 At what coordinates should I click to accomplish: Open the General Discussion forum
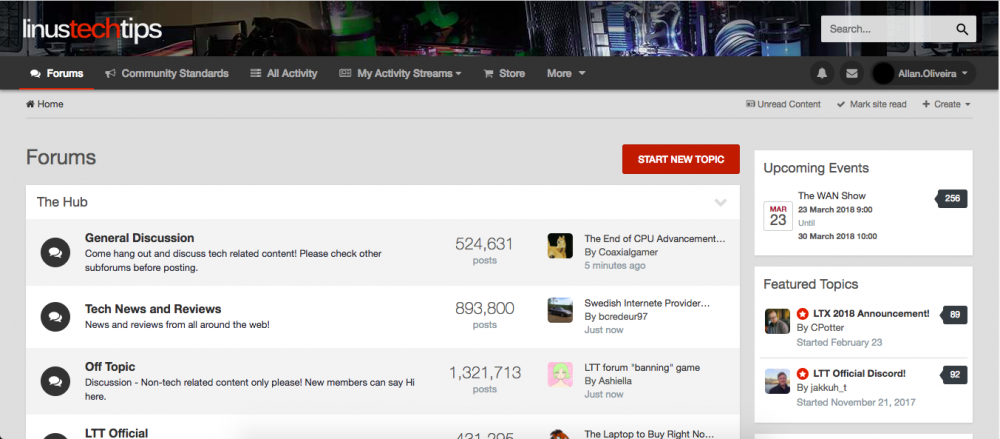click(x=140, y=238)
